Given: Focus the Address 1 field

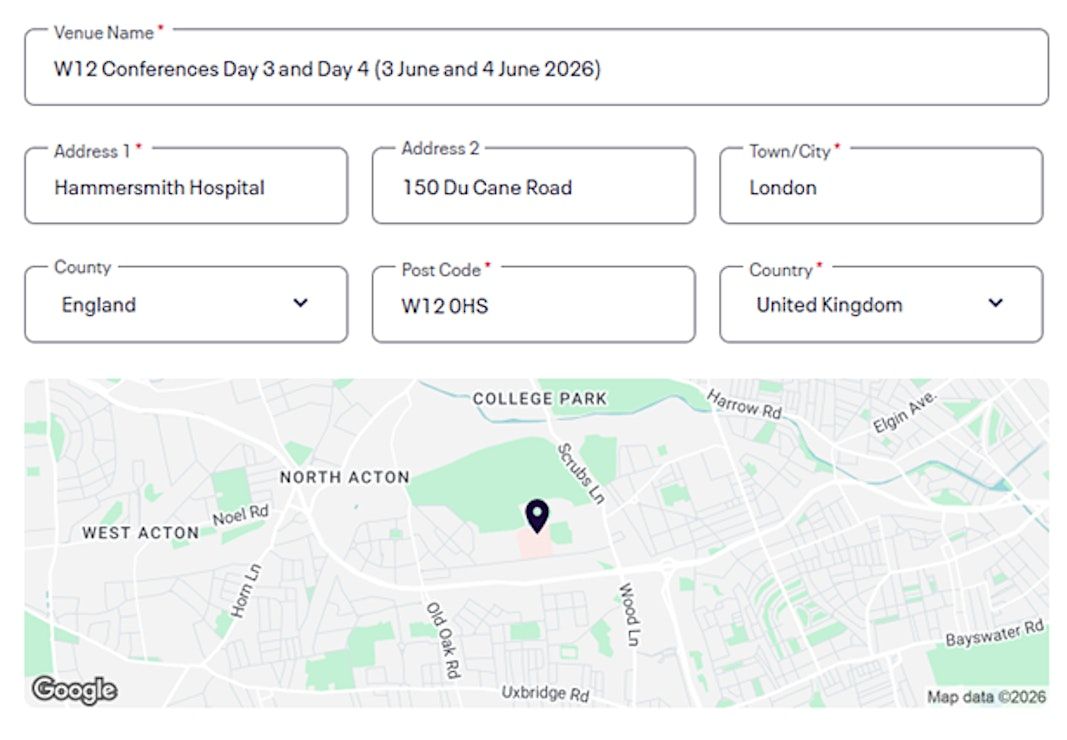Looking at the screenshot, I should tap(186, 188).
